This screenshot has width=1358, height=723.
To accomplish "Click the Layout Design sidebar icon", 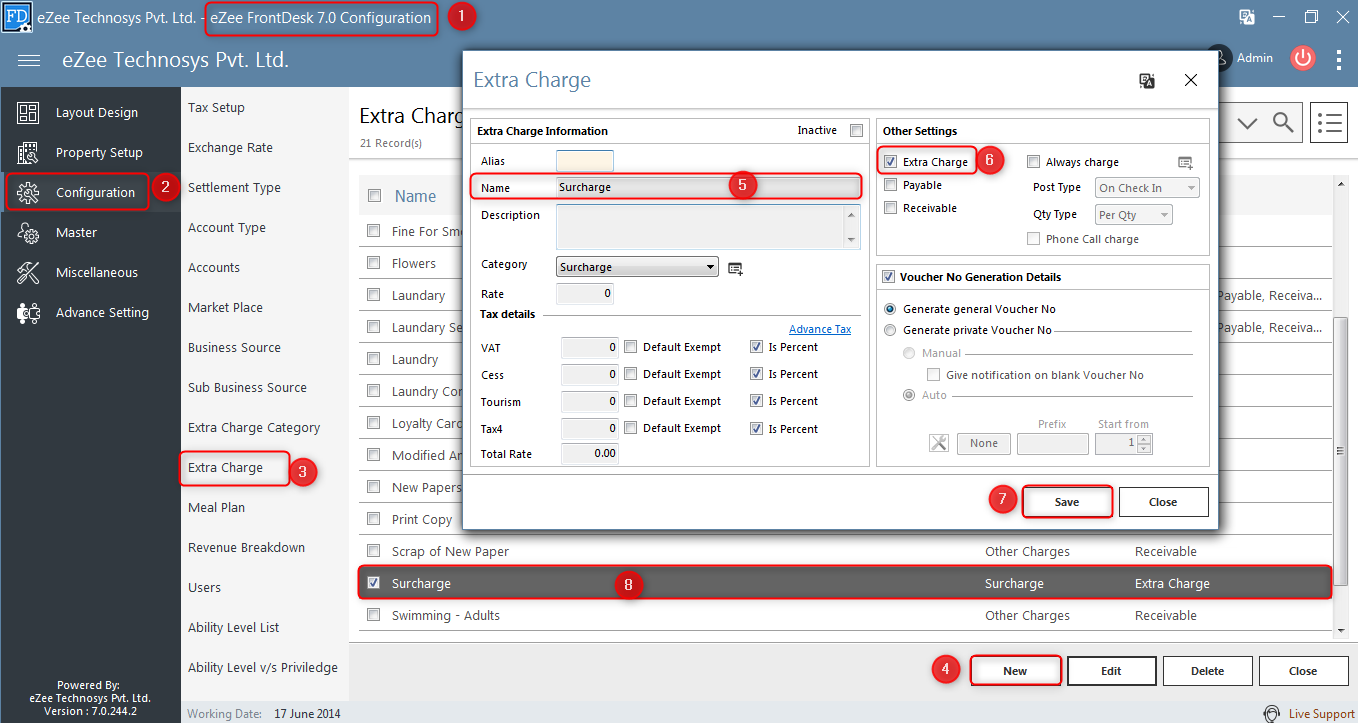I will click(x=28, y=113).
